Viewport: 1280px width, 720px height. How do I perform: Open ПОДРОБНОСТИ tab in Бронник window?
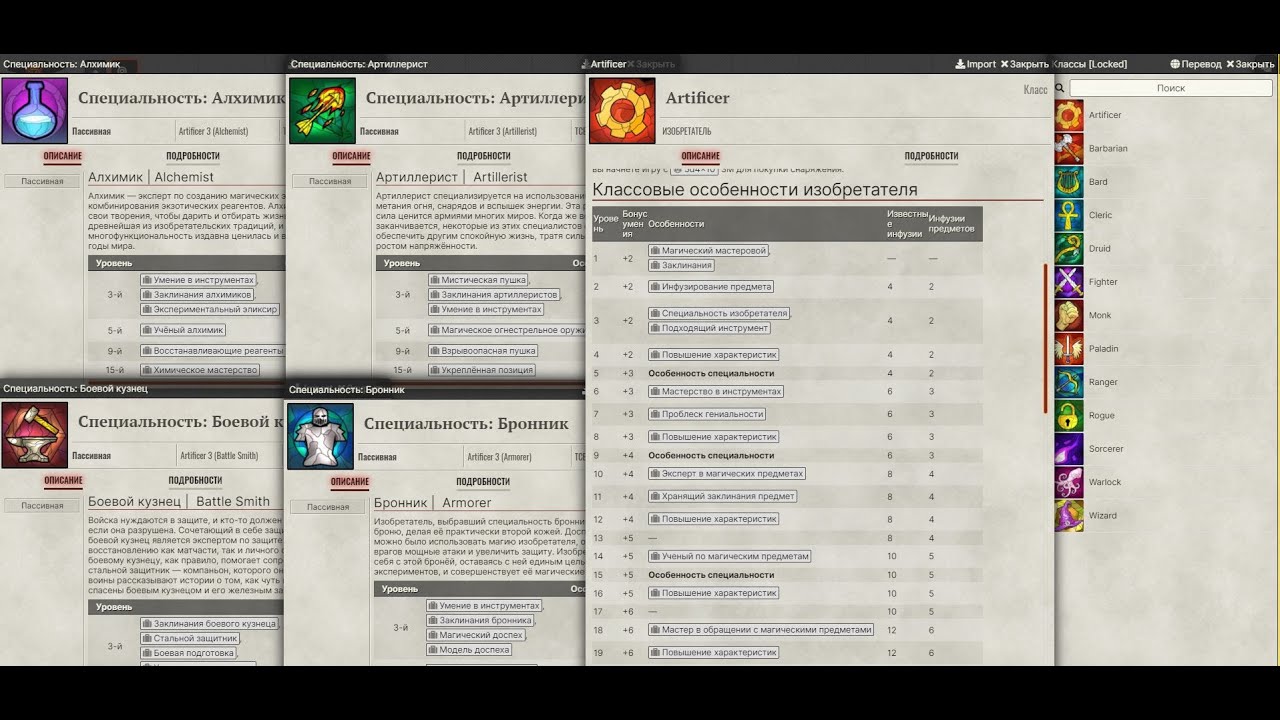pyautogui.click(x=483, y=481)
